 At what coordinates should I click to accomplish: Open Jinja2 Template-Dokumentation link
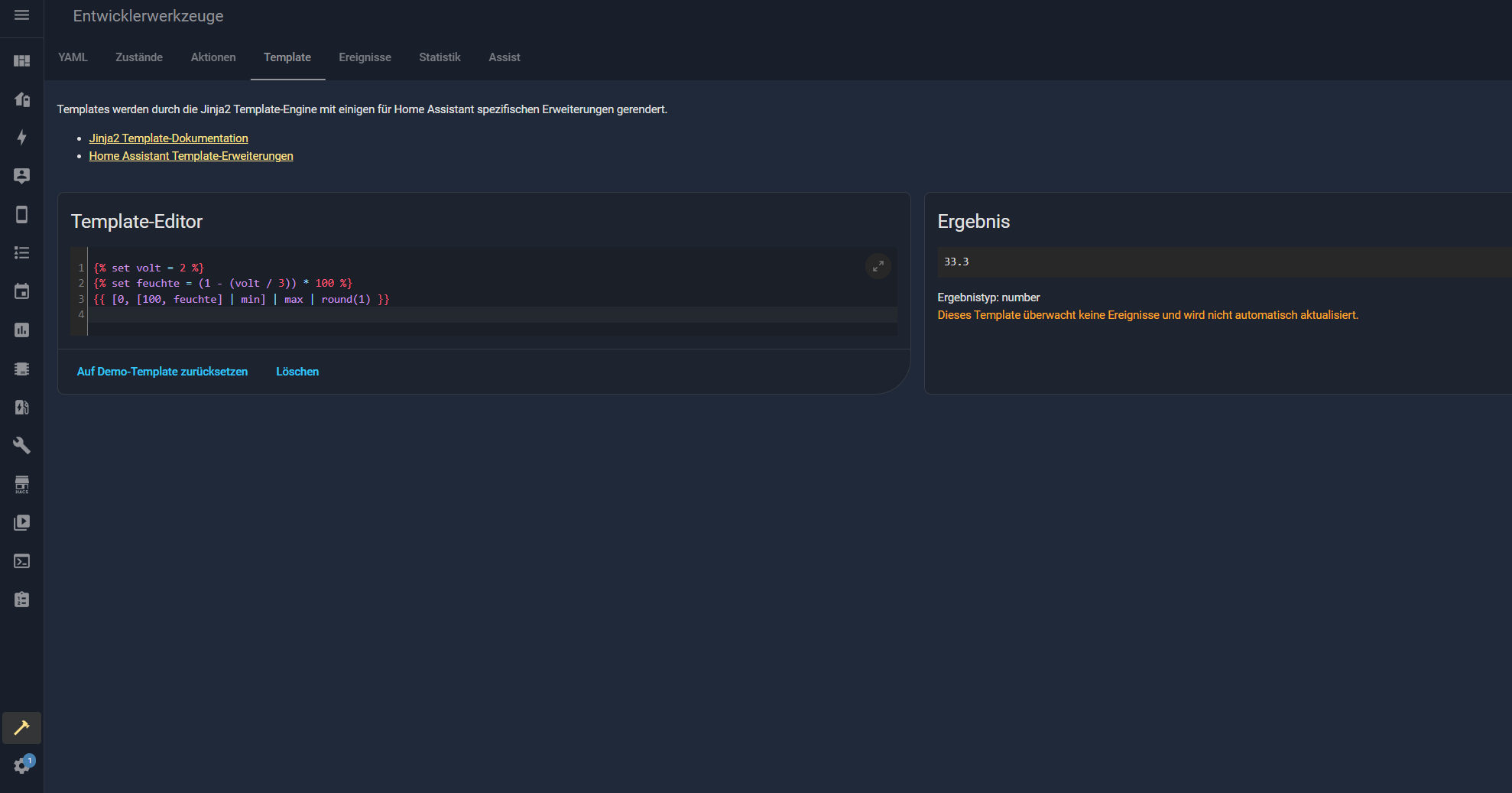[x=168, y=138]
